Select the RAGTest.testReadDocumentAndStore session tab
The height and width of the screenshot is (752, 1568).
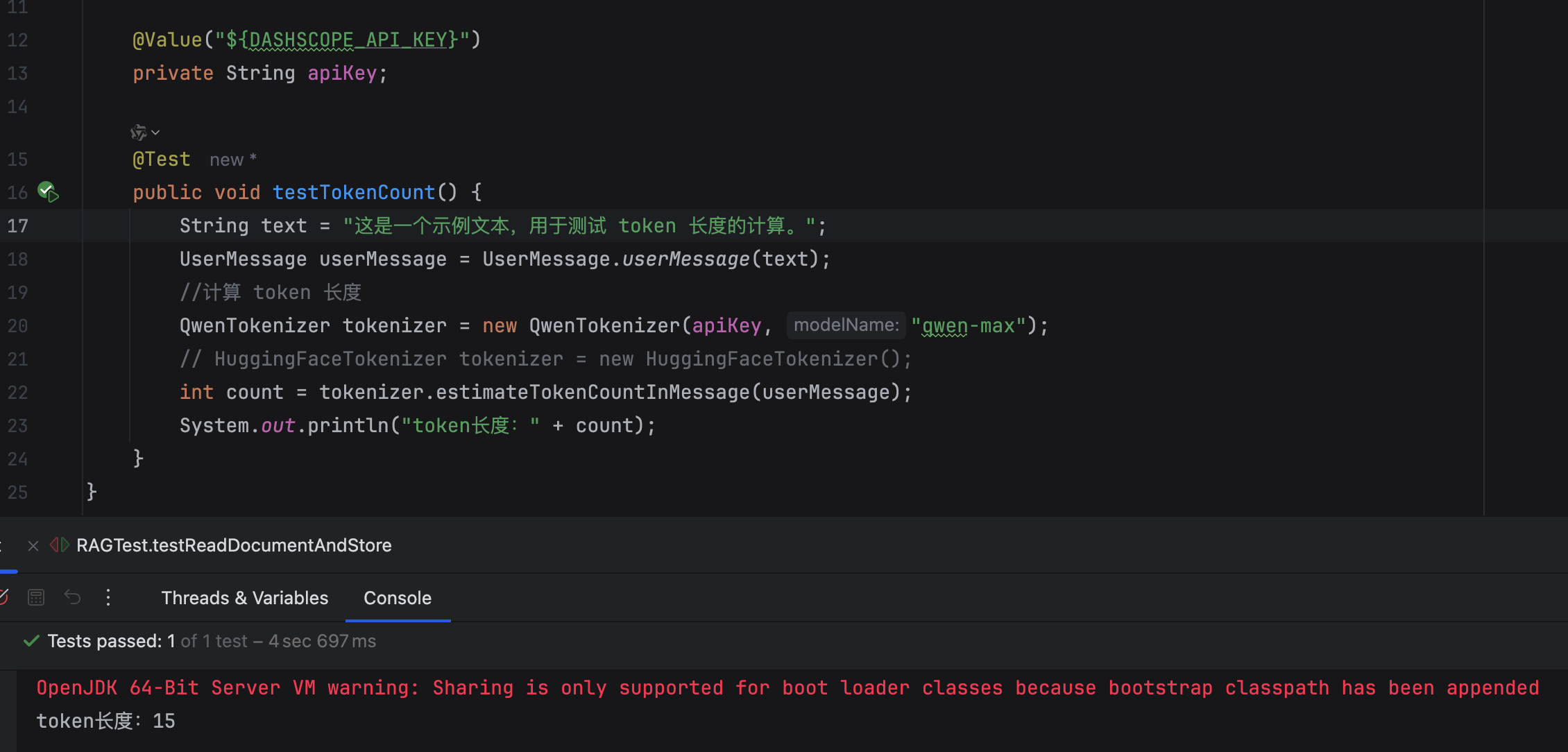click(234, 545)
